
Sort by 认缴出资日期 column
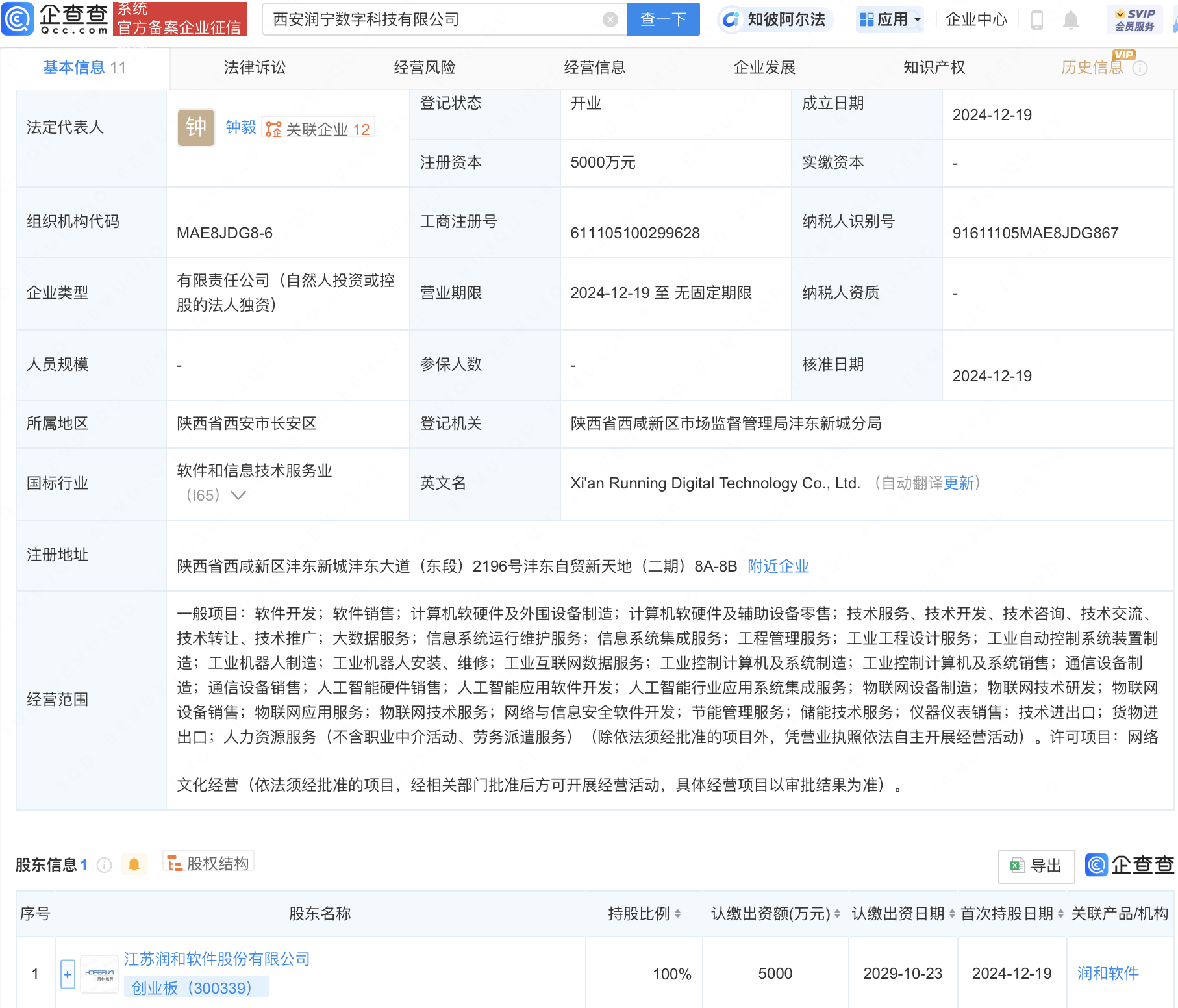click(952, 914)
